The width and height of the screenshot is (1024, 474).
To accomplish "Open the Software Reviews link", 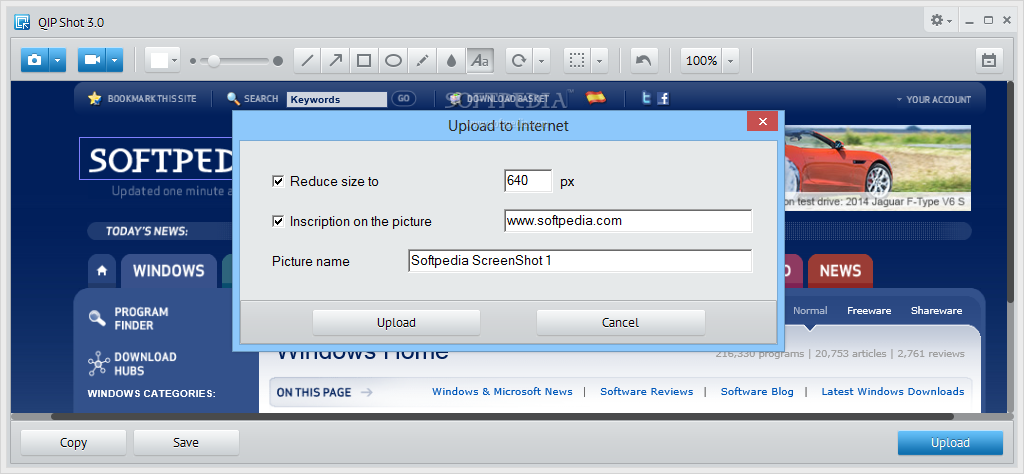I will 647,392.
